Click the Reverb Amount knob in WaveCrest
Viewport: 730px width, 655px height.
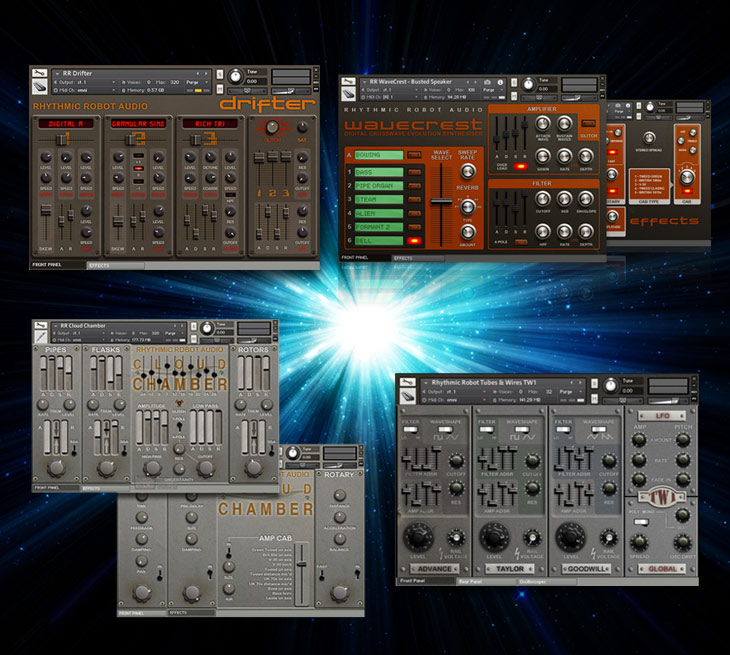[467, 231]
